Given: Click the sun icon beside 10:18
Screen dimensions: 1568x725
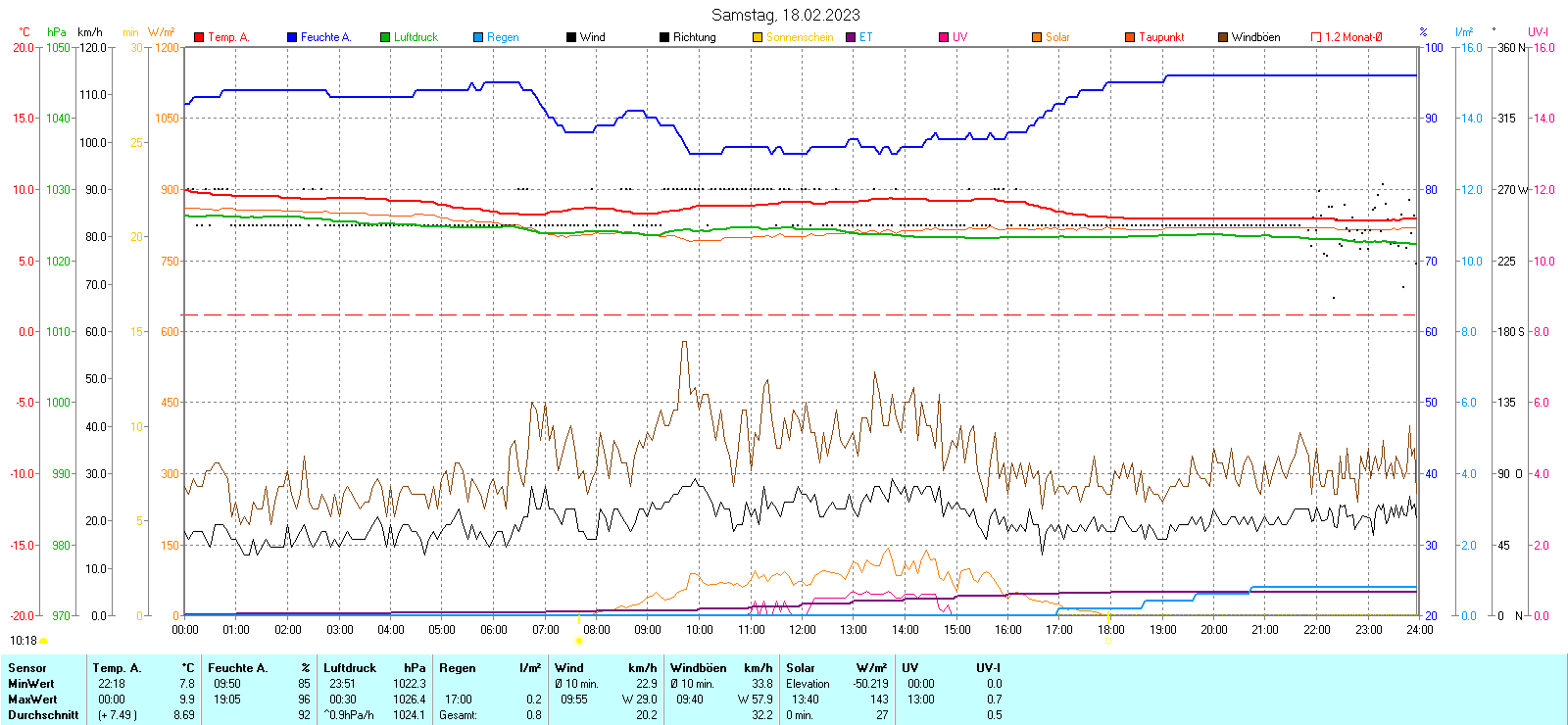Looking at the screenshot, I should [x=44, y=641].
